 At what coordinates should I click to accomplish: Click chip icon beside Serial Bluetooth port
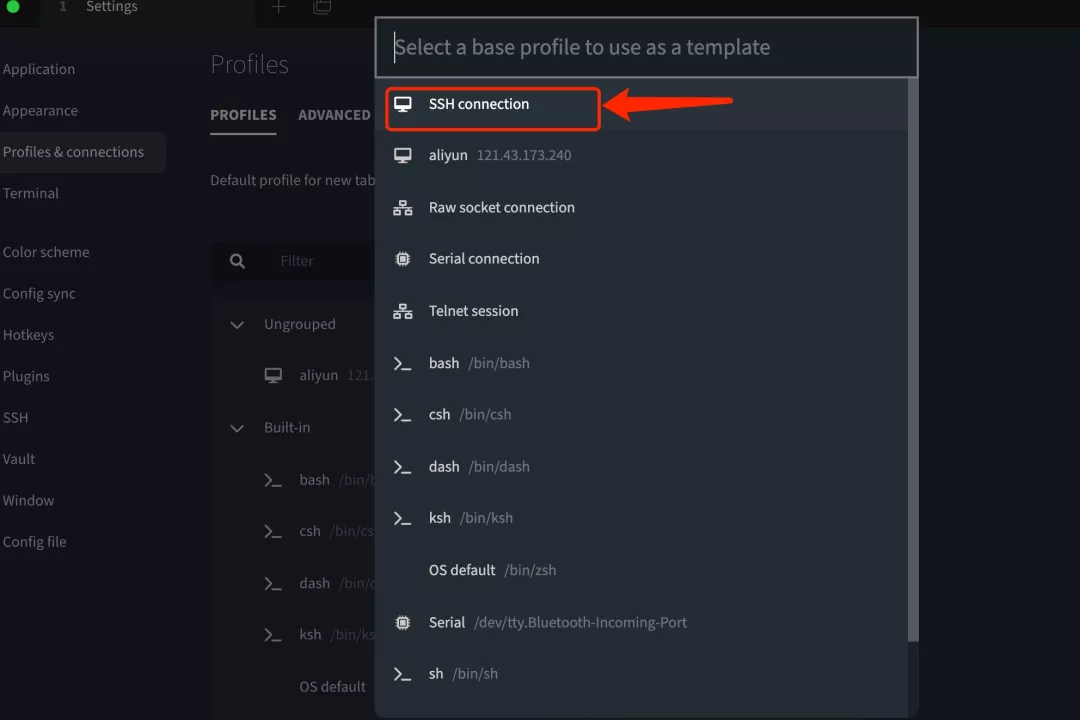coord(403,623)
